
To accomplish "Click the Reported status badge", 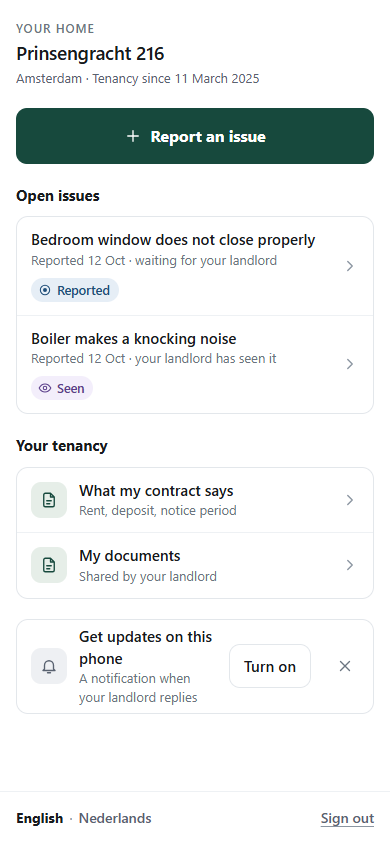I will [x=75, y=291].
